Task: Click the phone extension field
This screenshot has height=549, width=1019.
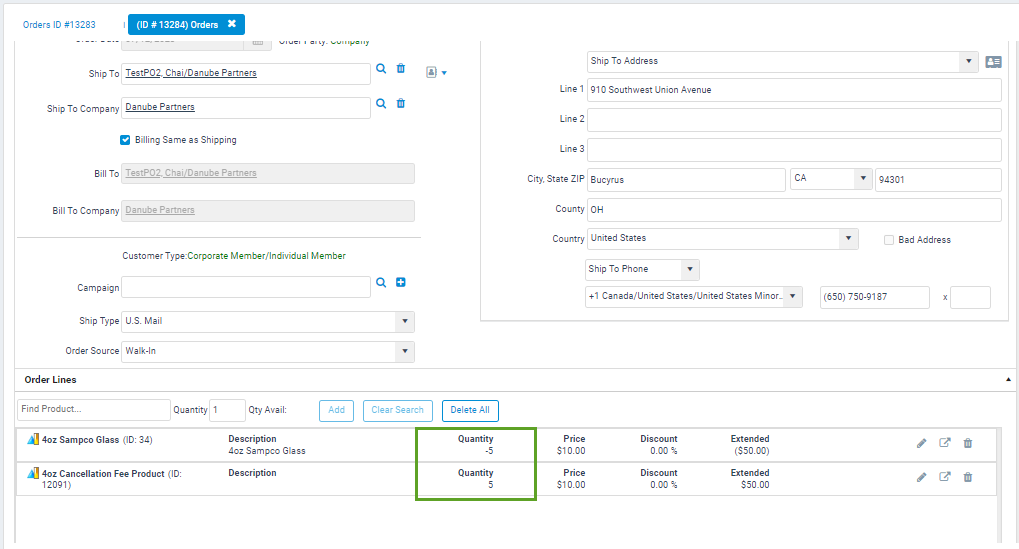Action: (x=970, y=297)
